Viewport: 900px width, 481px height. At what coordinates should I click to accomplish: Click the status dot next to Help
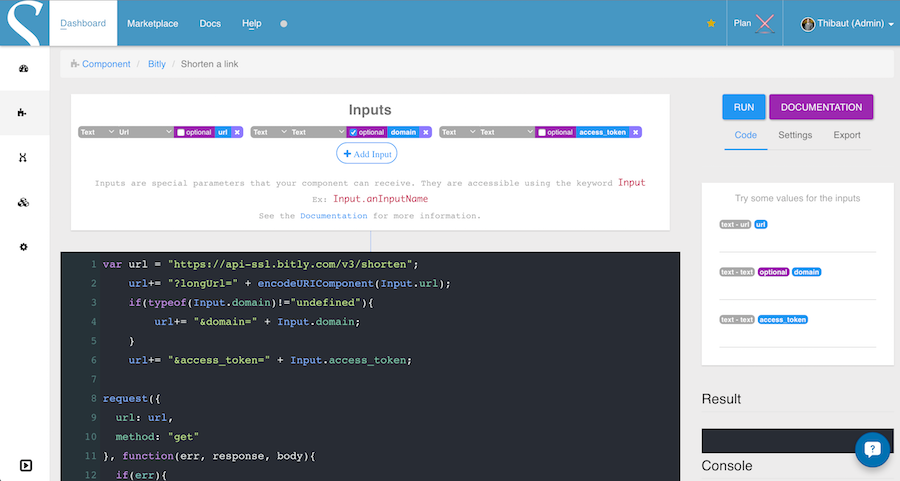click(284, 24)
